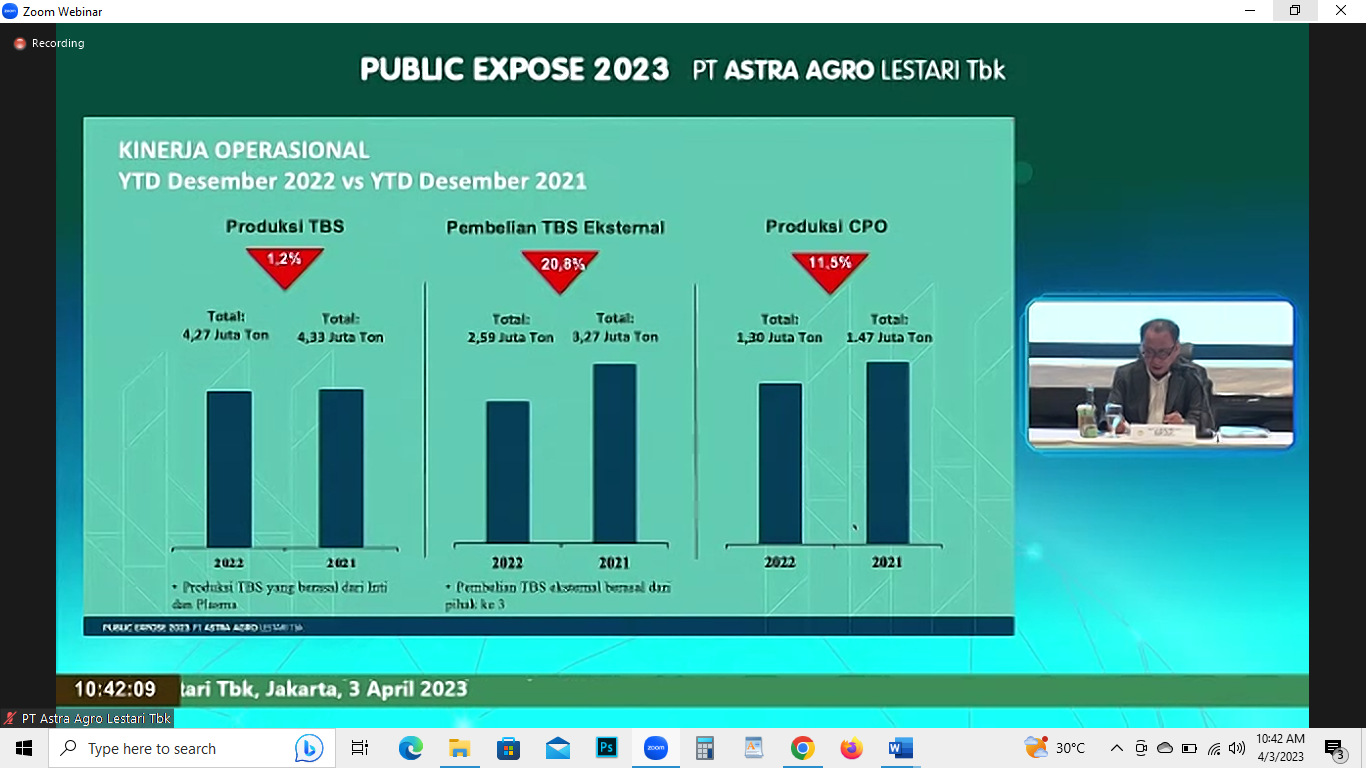Click the 'KINERJA OPERASIONAL' slide heading
This screenshot has height=768, width=1366.
click(x=244, y=151)
